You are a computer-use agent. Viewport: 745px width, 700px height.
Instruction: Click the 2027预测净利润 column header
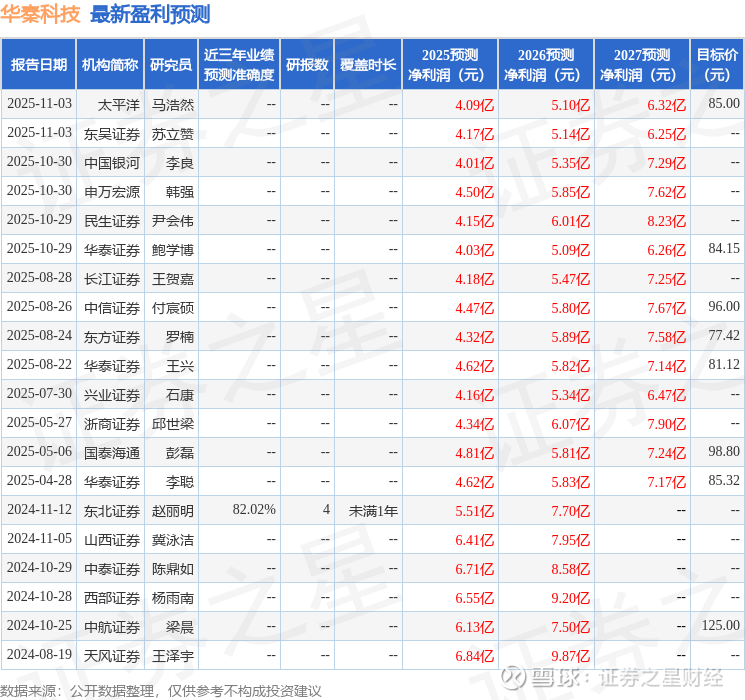click(642, 65)
